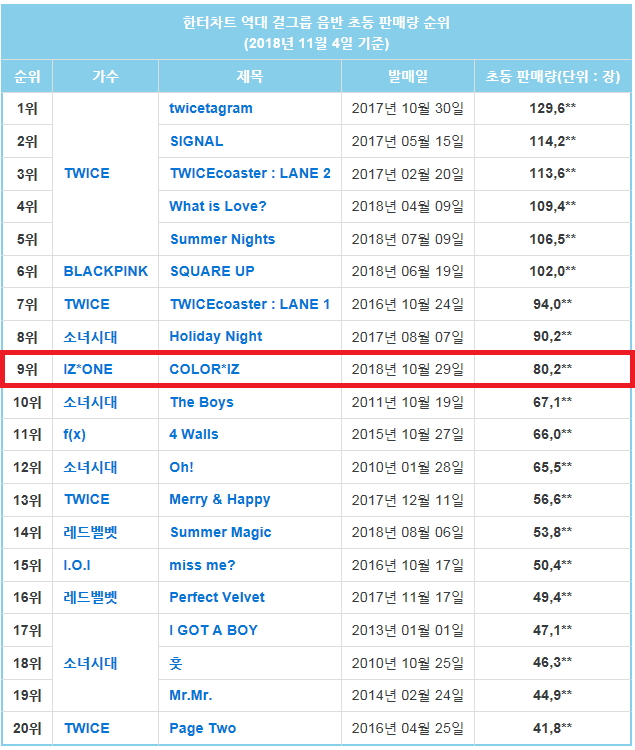Click the 1위 rank cell

27,109
